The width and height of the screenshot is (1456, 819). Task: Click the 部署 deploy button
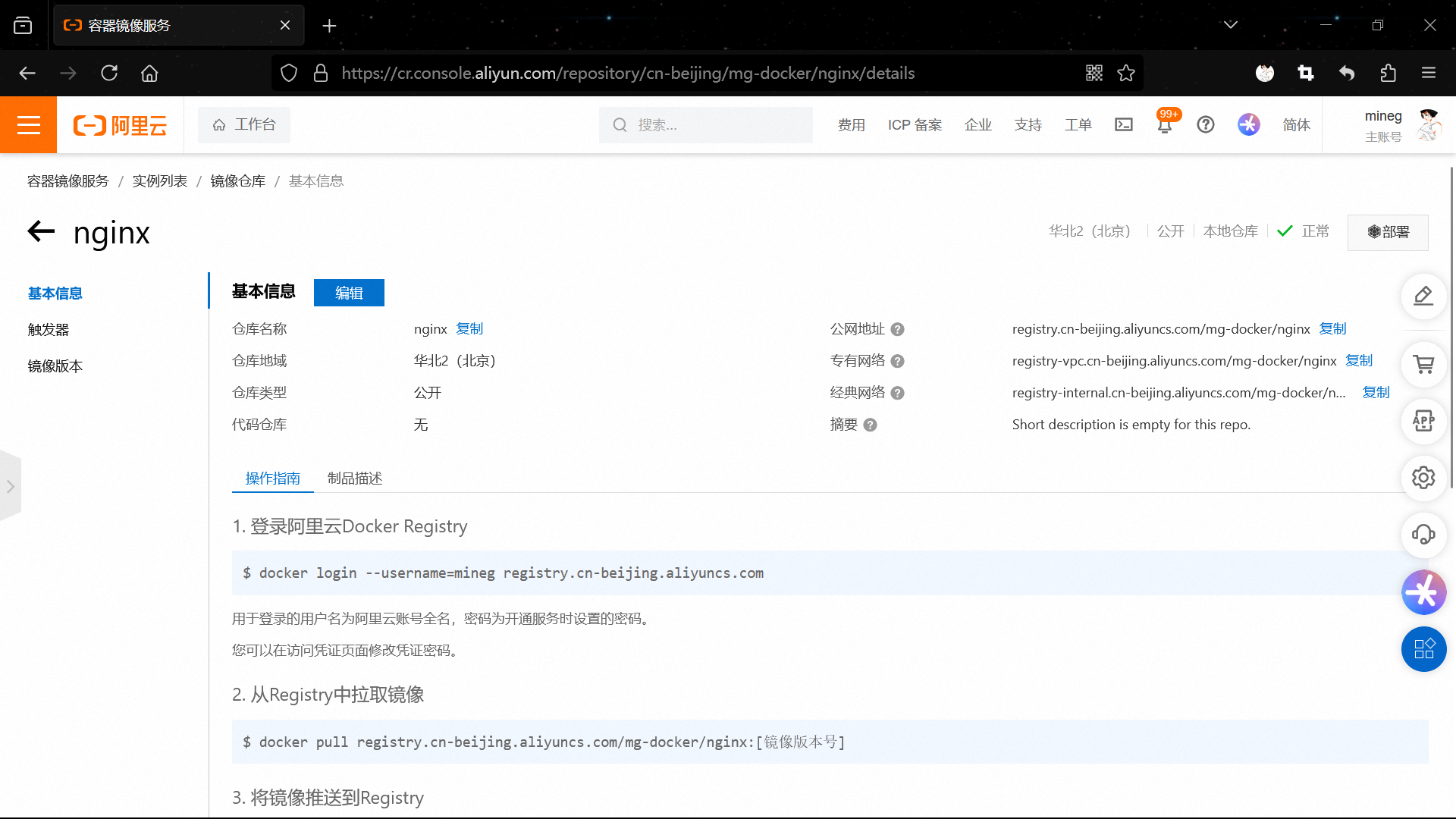(1388, 232)
